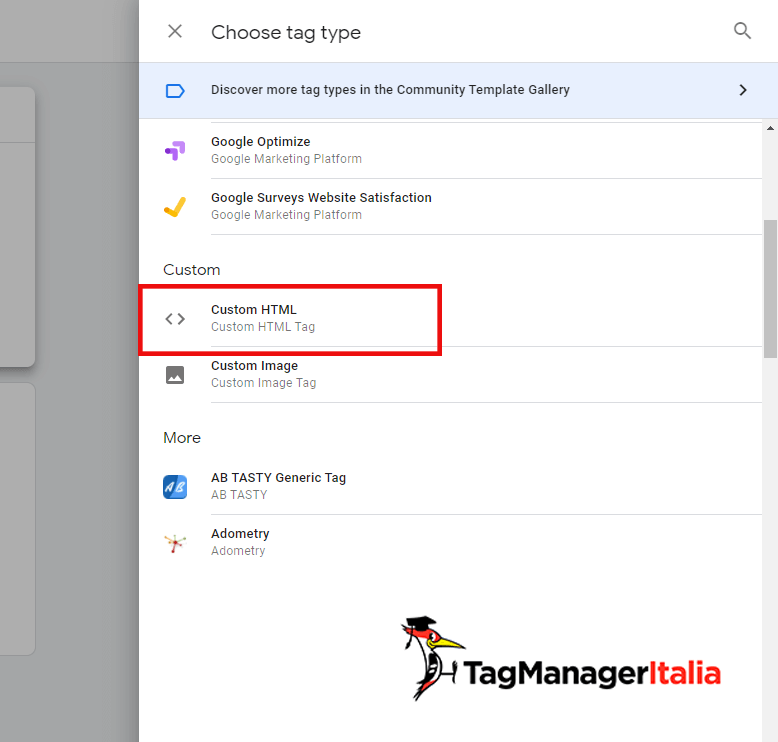This screenshot has width=778, height=742.
Task: Click the Custom Image picture icon
Action: (175, 375)
